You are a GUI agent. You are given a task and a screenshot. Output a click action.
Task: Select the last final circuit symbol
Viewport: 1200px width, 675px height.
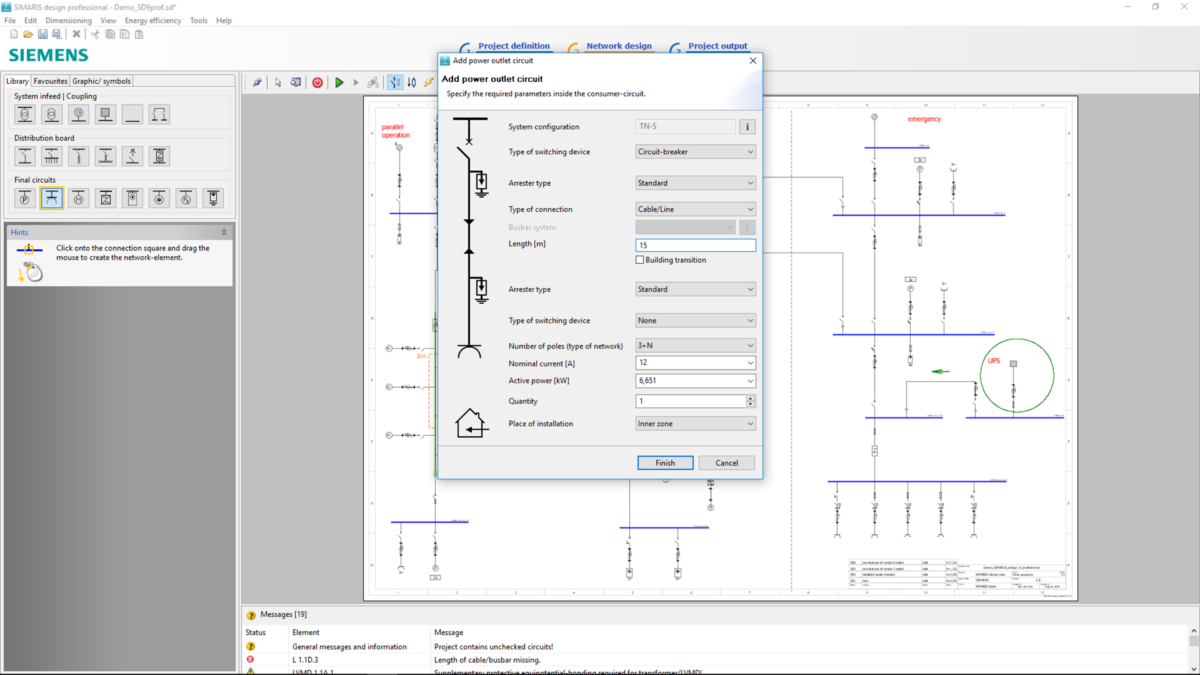click(x=213, y=198)
